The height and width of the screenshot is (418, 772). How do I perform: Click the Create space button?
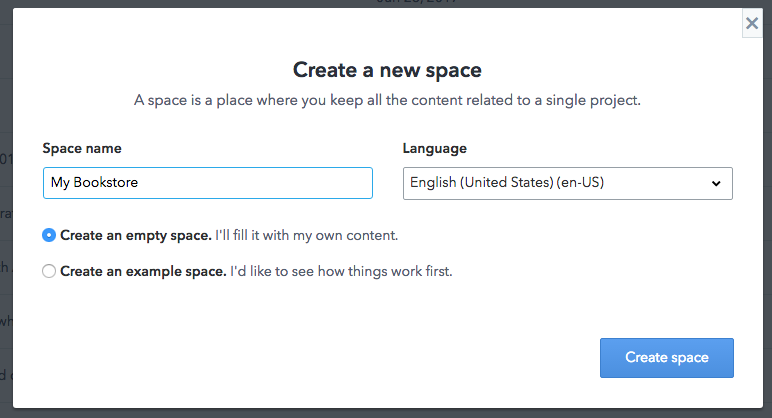[667, 358]
